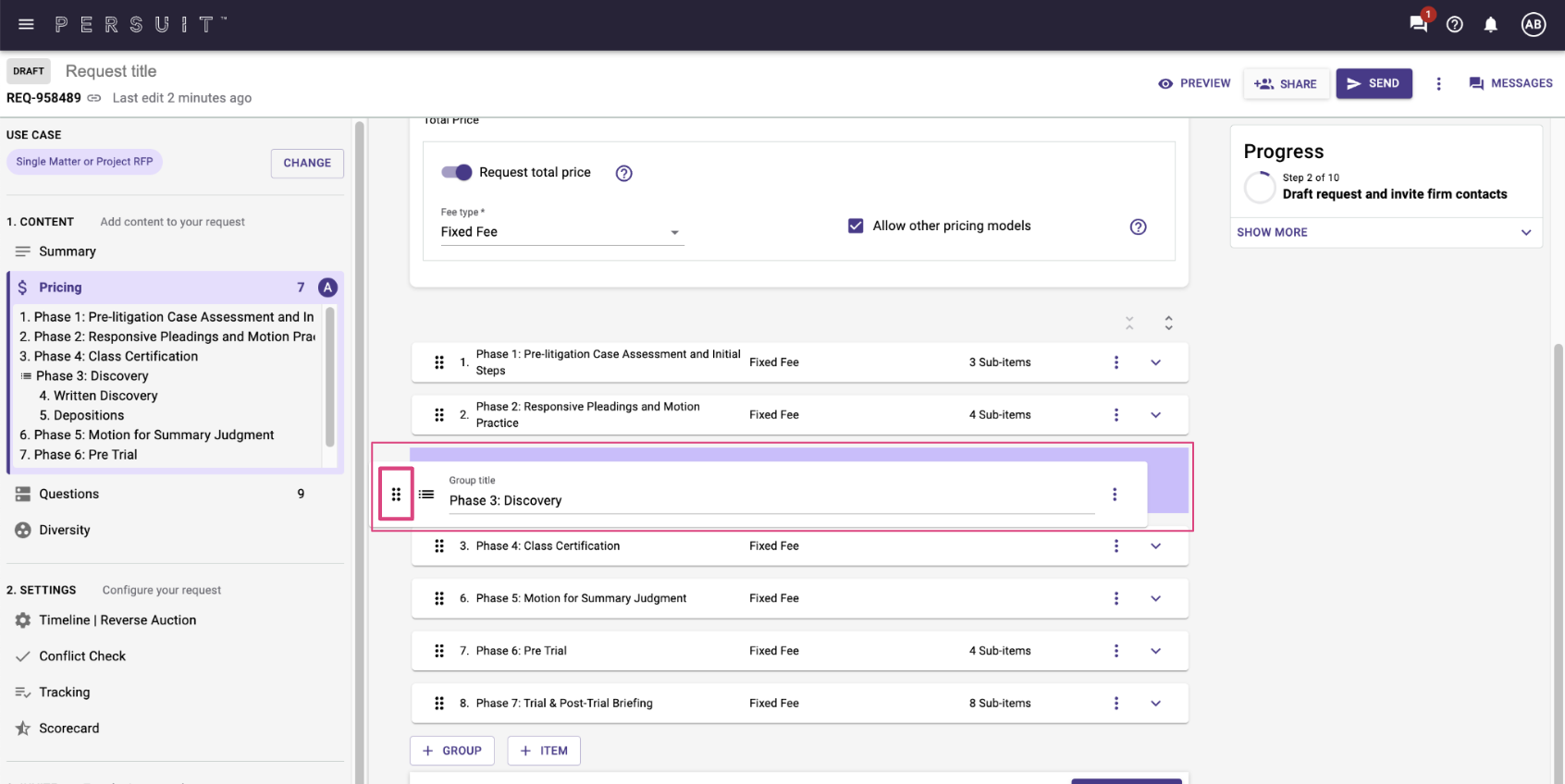Jump to 3. Phase 4: Class Certification outline

(109, 357)
